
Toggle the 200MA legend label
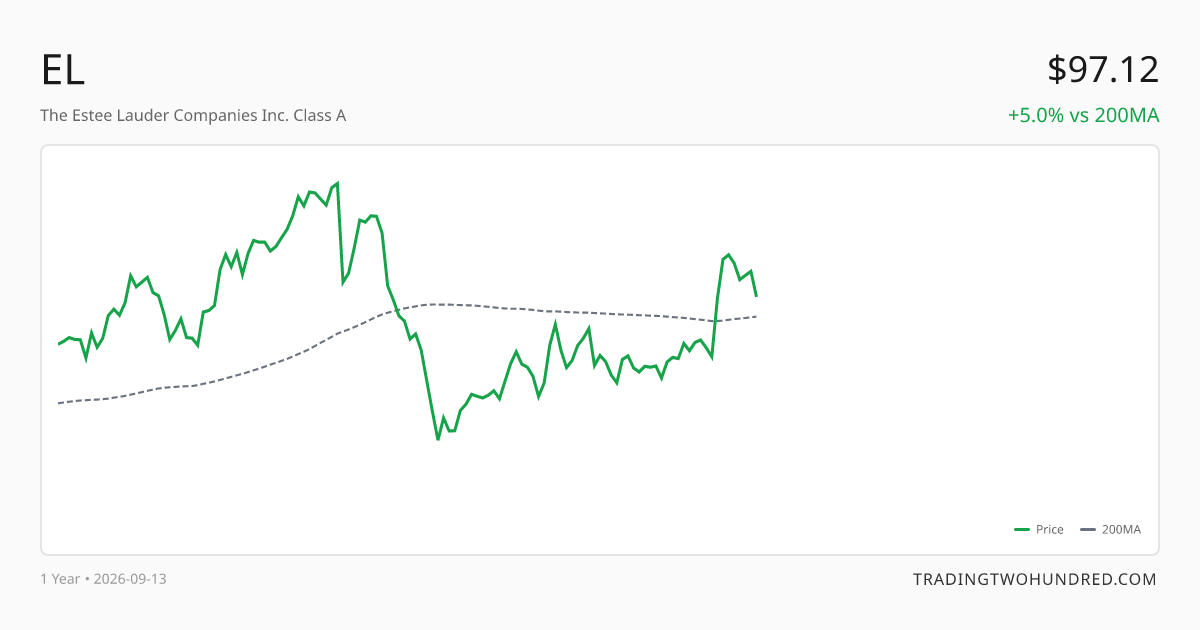(1121, 530)
